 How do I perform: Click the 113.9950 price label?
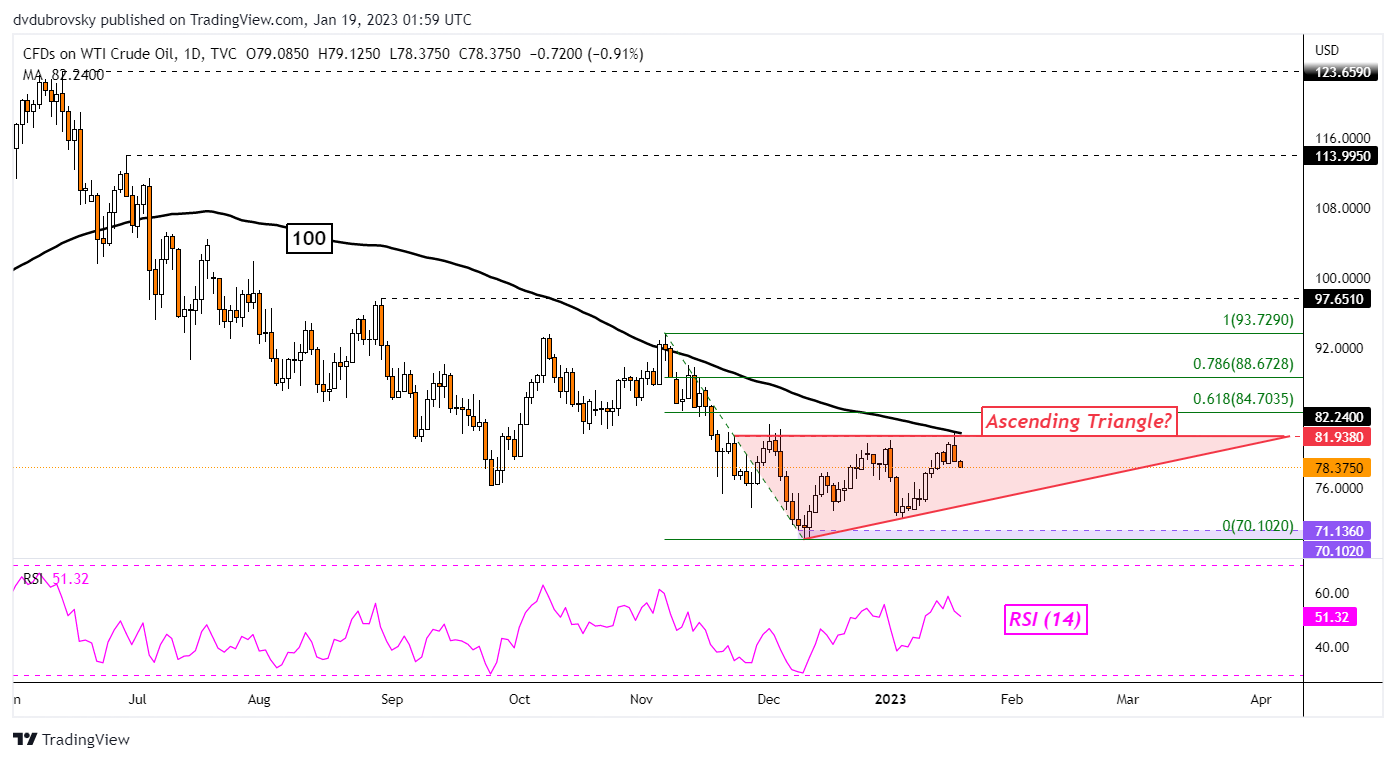1343,155
